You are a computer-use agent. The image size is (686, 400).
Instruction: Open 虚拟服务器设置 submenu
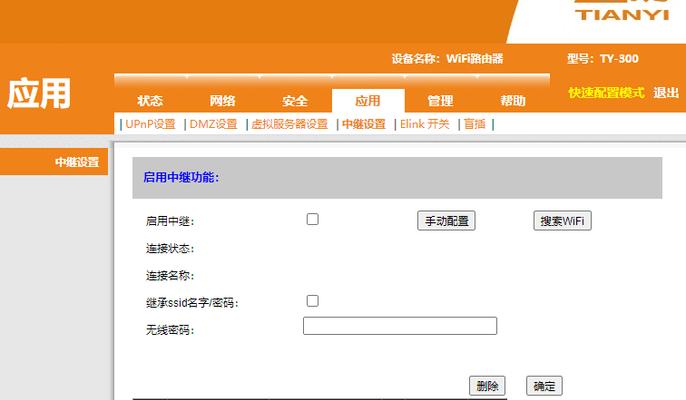pyautogui.click(x=289, y=124)
